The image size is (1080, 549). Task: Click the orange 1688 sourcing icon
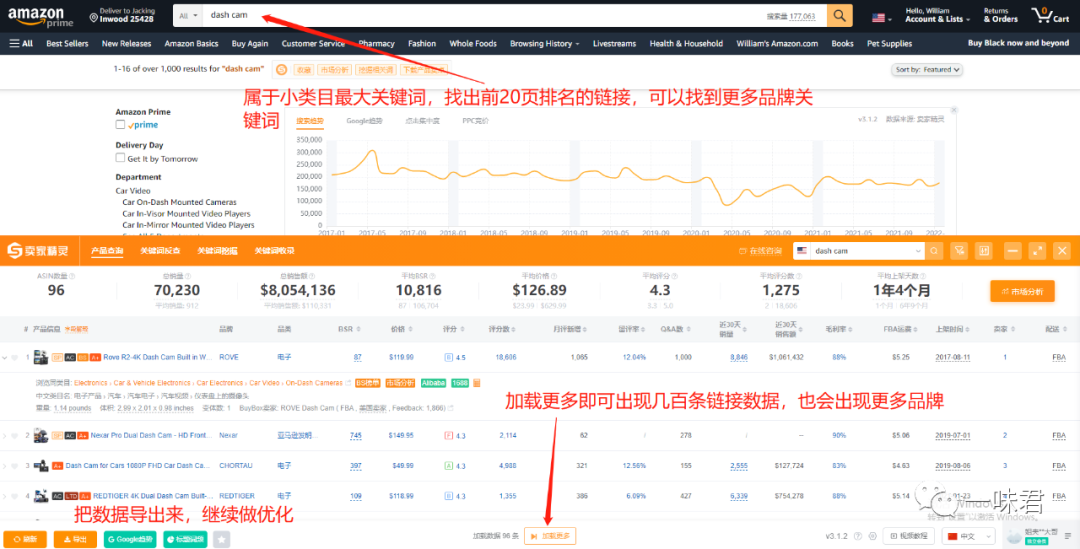(x=477, y=383)
